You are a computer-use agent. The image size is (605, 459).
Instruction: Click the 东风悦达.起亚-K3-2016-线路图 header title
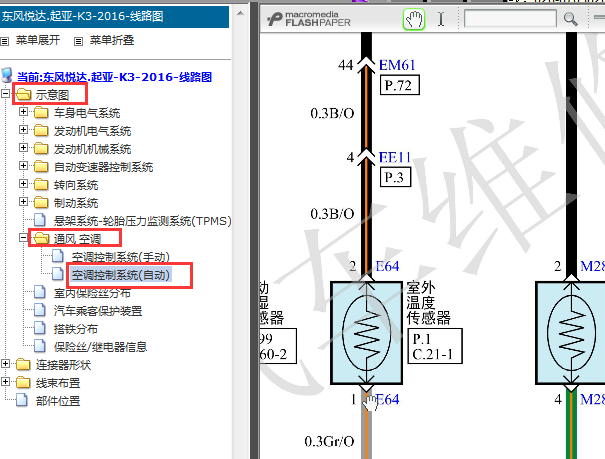coord(83,16)
